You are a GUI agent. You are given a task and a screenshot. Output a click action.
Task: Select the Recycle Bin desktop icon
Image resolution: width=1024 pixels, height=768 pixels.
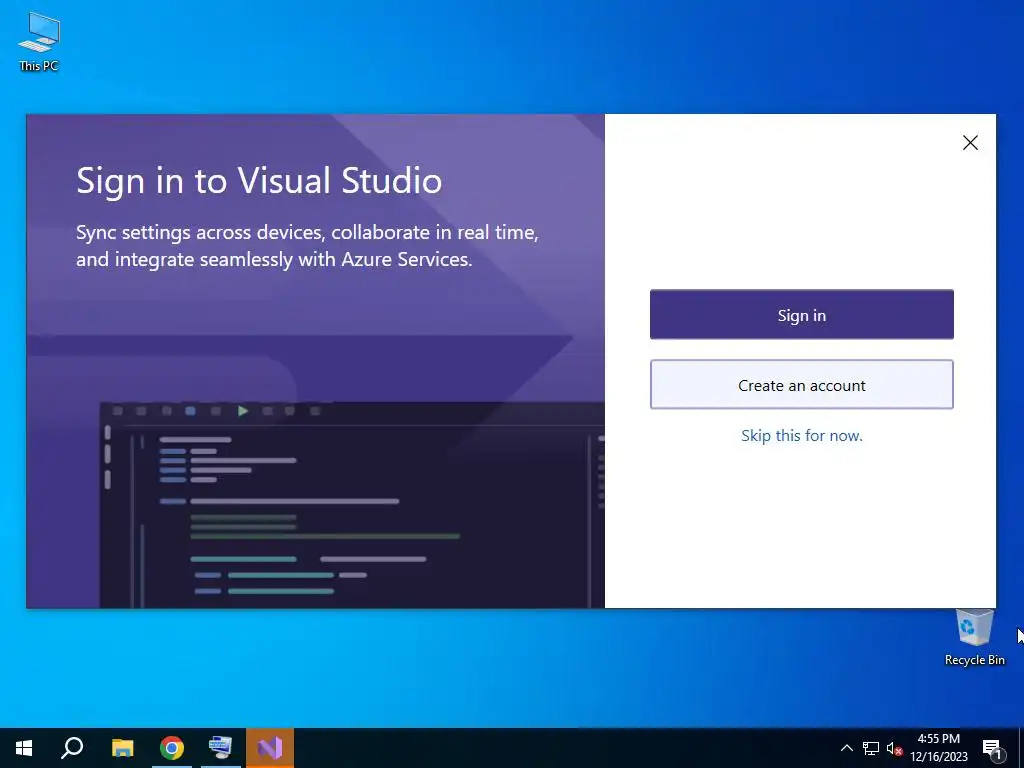point(974,637)
